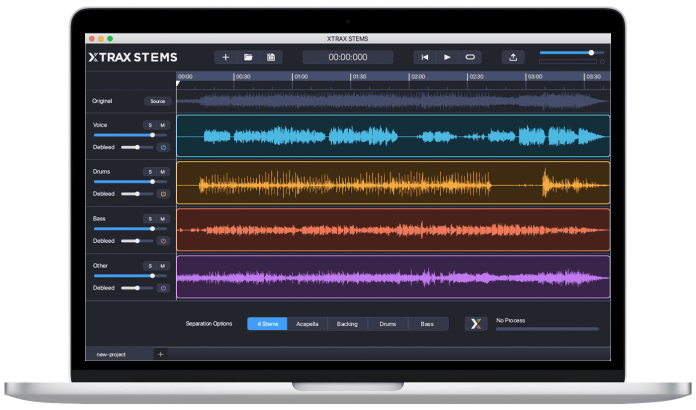The width and height of the screenshot is (696, 410).
Task: Save the project using the disk icon
Action: [271, 57]
